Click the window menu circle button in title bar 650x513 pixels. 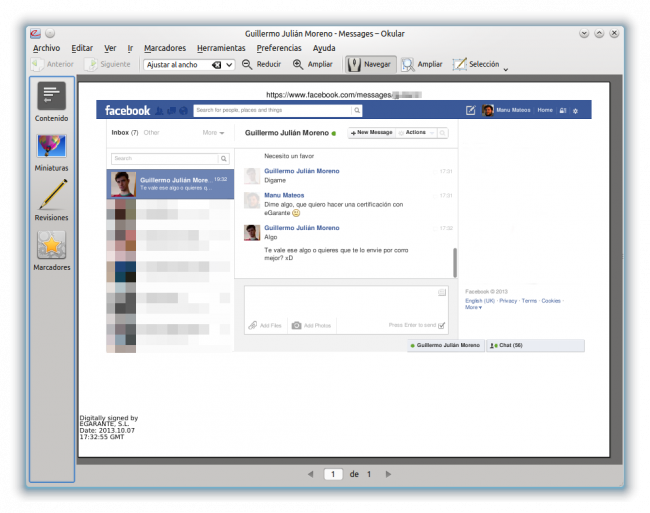click(50, 33)
